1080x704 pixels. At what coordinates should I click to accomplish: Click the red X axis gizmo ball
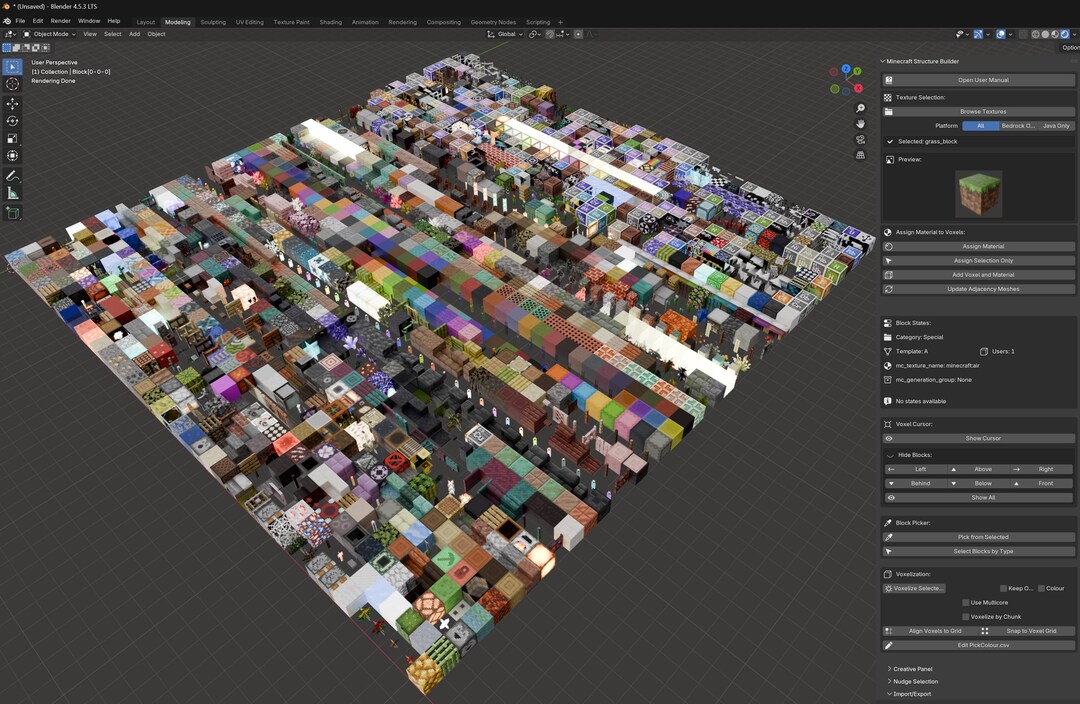pos(858,88)
